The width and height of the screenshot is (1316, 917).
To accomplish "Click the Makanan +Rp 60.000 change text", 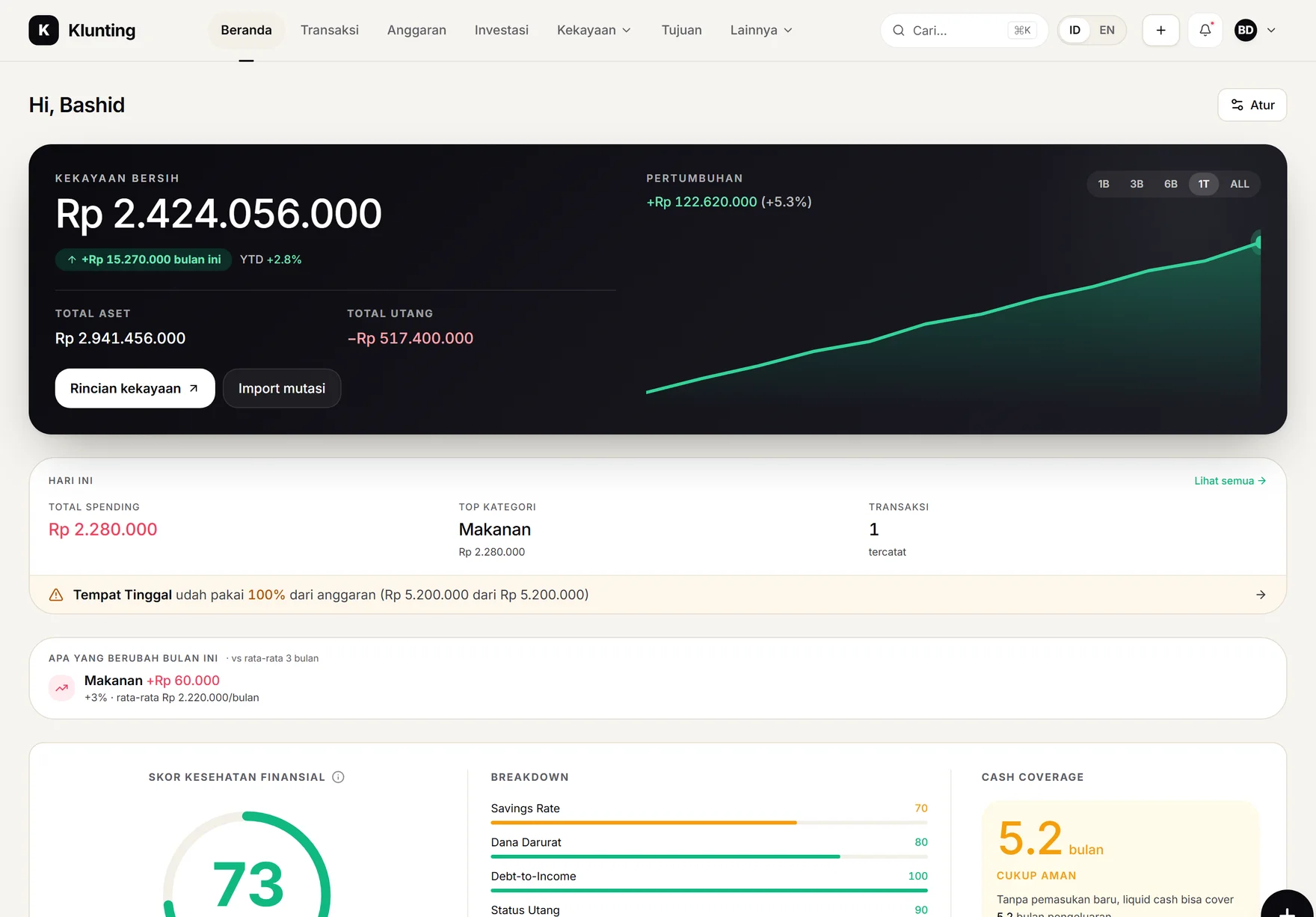I will click(x=152, y=681).
